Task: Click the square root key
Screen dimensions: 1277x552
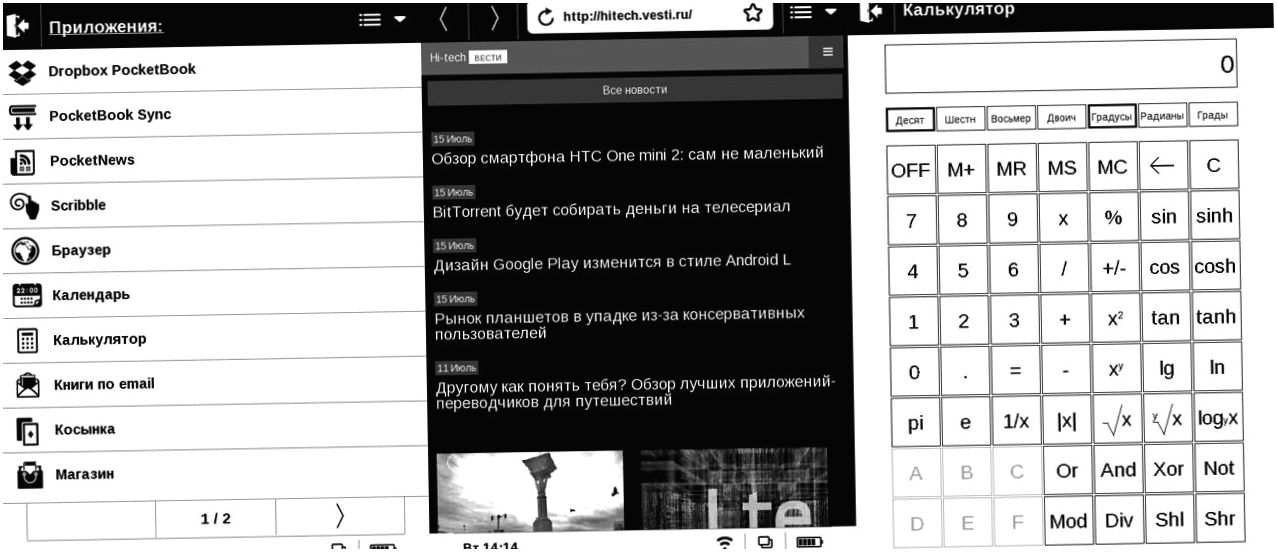Action: pyautogui.click(x=1115, y=420)
